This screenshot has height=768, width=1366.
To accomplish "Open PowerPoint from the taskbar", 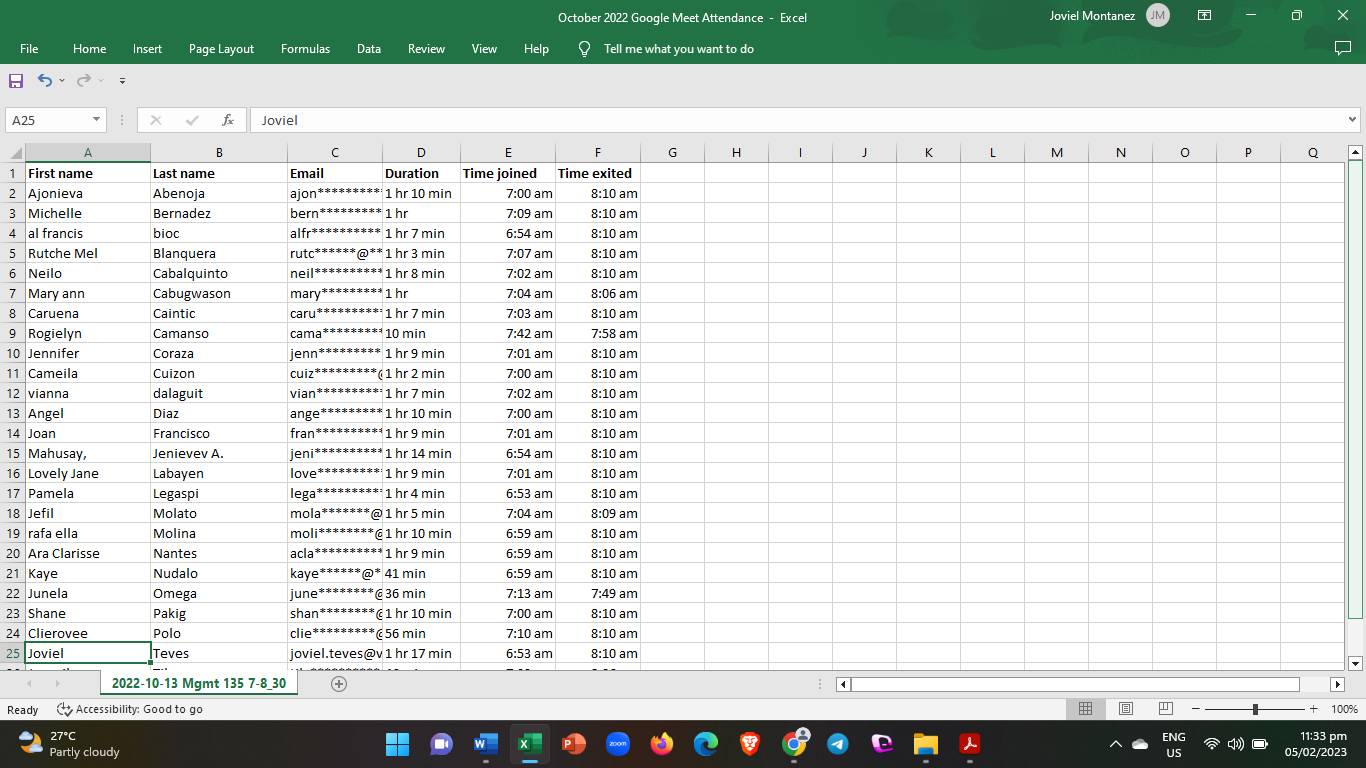I will [573, 744].
